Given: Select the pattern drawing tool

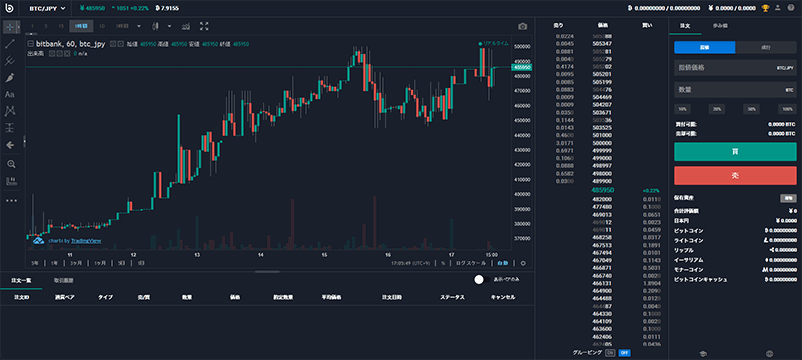Looking at the screenshot, I should point(10,110).
